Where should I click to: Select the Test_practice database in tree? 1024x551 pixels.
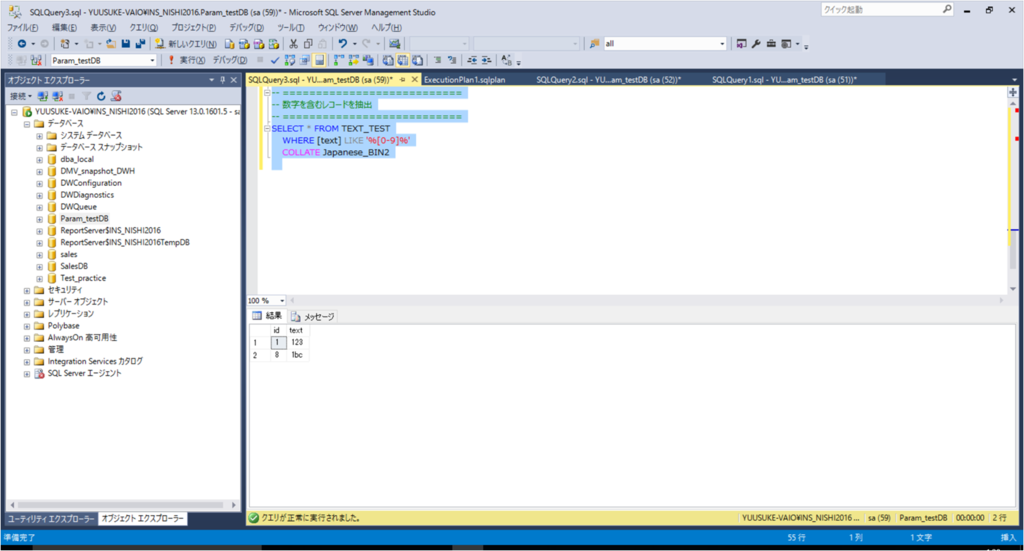click(83, 278)
